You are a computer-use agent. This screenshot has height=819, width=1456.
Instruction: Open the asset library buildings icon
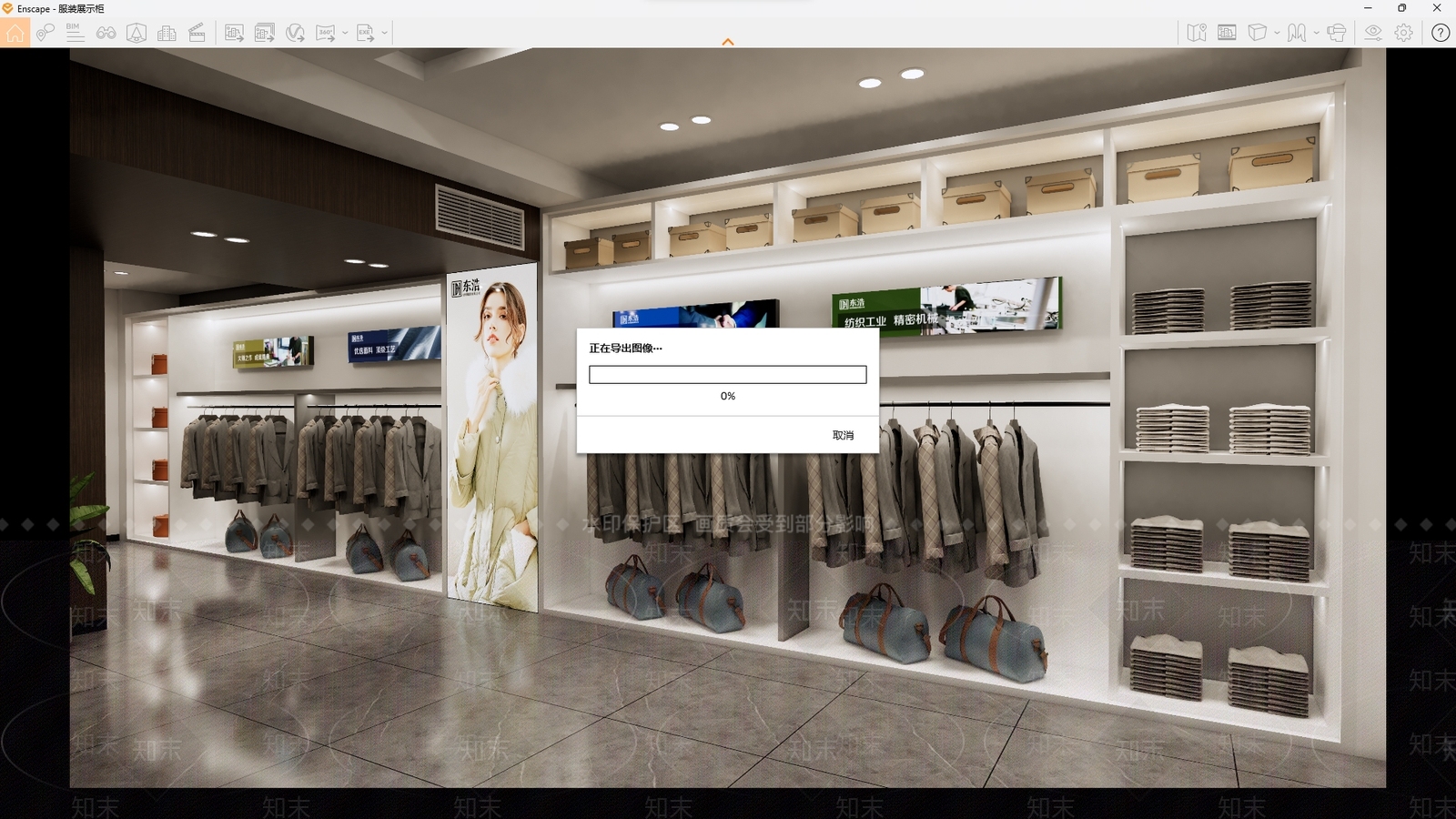[167, 33]
